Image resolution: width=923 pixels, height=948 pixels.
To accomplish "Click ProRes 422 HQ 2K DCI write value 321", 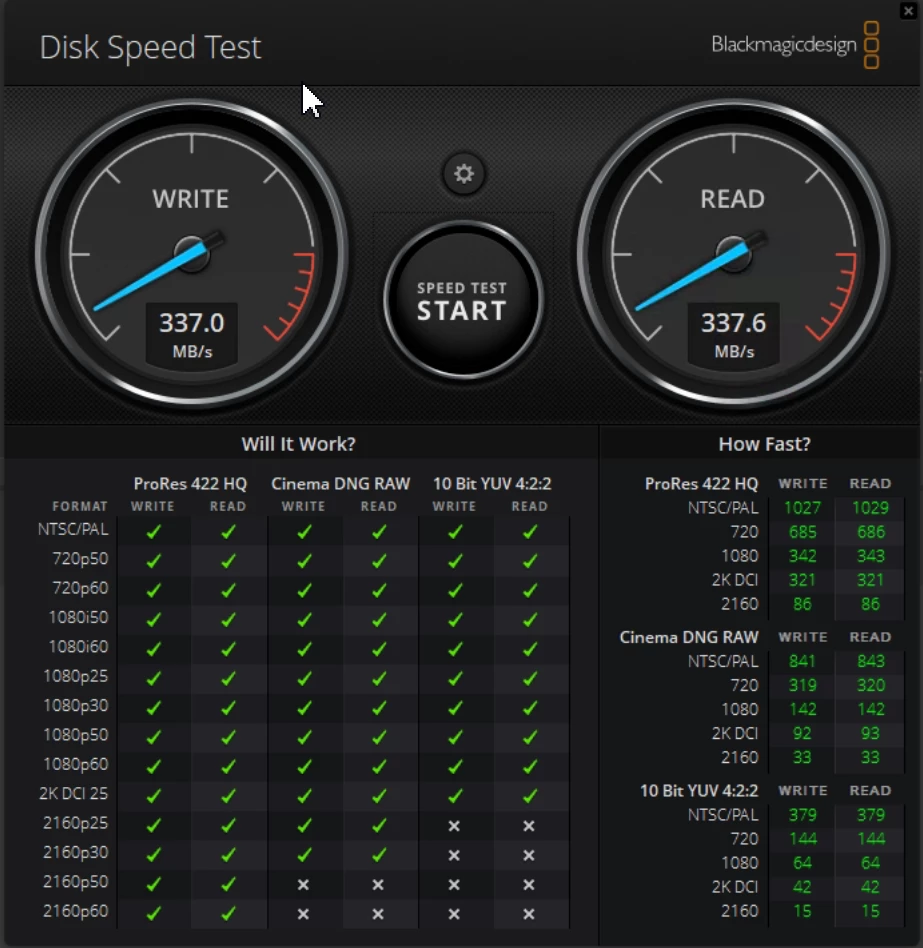I will pos(803,580).
